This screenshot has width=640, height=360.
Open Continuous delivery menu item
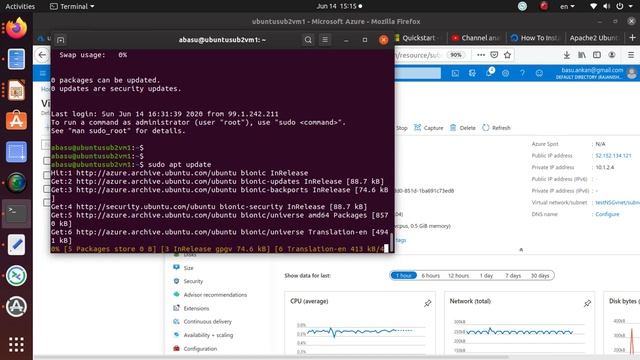(207, 322)
